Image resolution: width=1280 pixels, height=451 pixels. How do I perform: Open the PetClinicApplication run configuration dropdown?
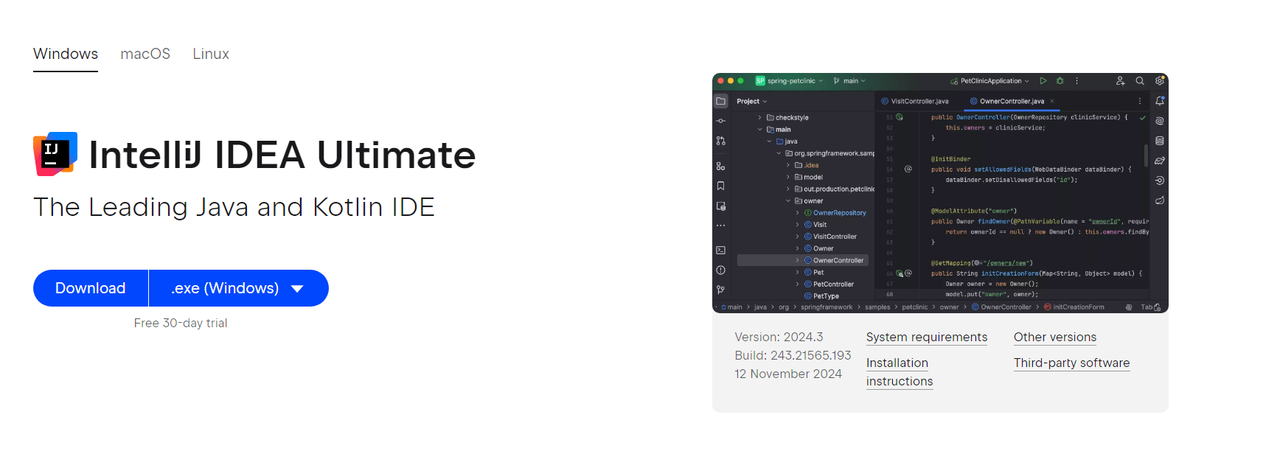point(990,80)
